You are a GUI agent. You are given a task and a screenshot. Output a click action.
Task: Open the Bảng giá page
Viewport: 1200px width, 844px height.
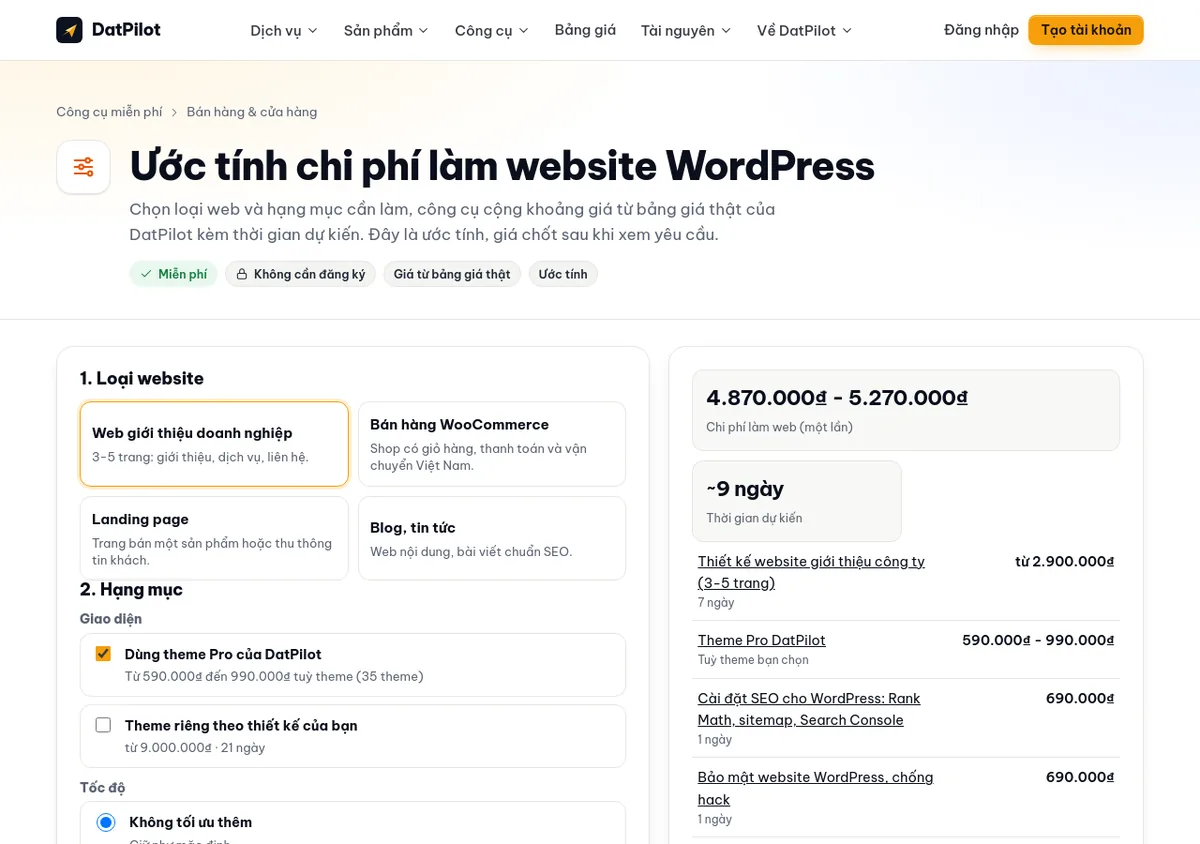(585, 30)
